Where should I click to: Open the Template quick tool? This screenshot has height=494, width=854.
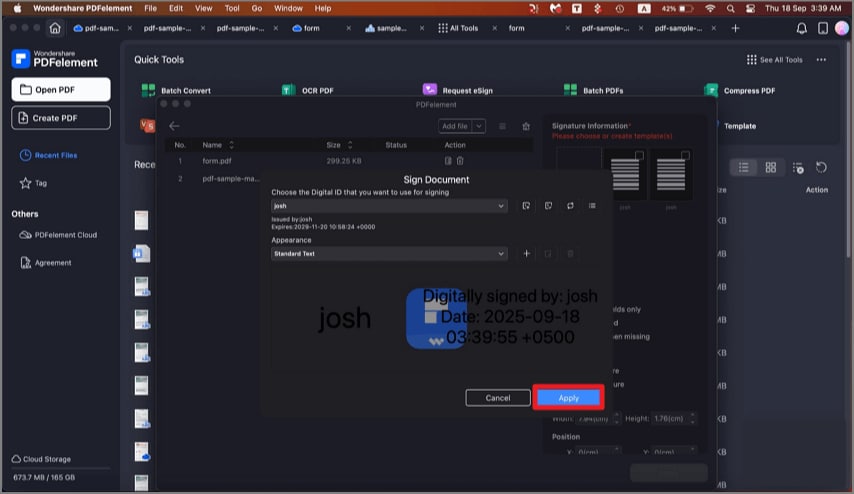739,126
